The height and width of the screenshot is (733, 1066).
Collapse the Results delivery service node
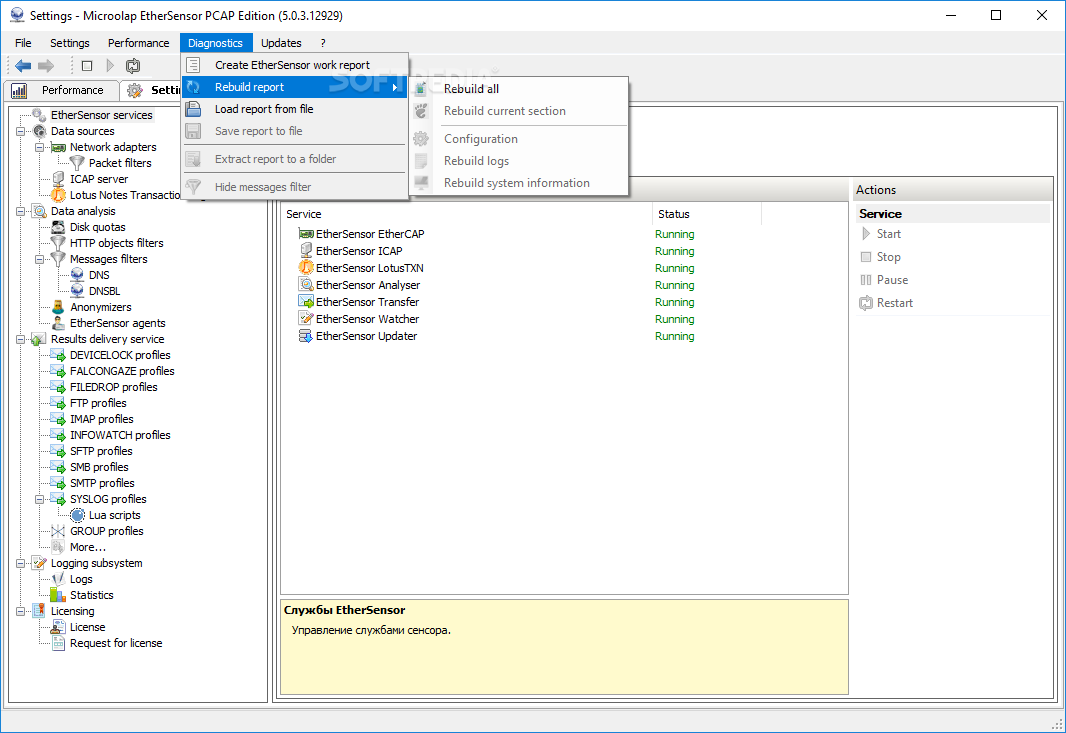point(20,339)
